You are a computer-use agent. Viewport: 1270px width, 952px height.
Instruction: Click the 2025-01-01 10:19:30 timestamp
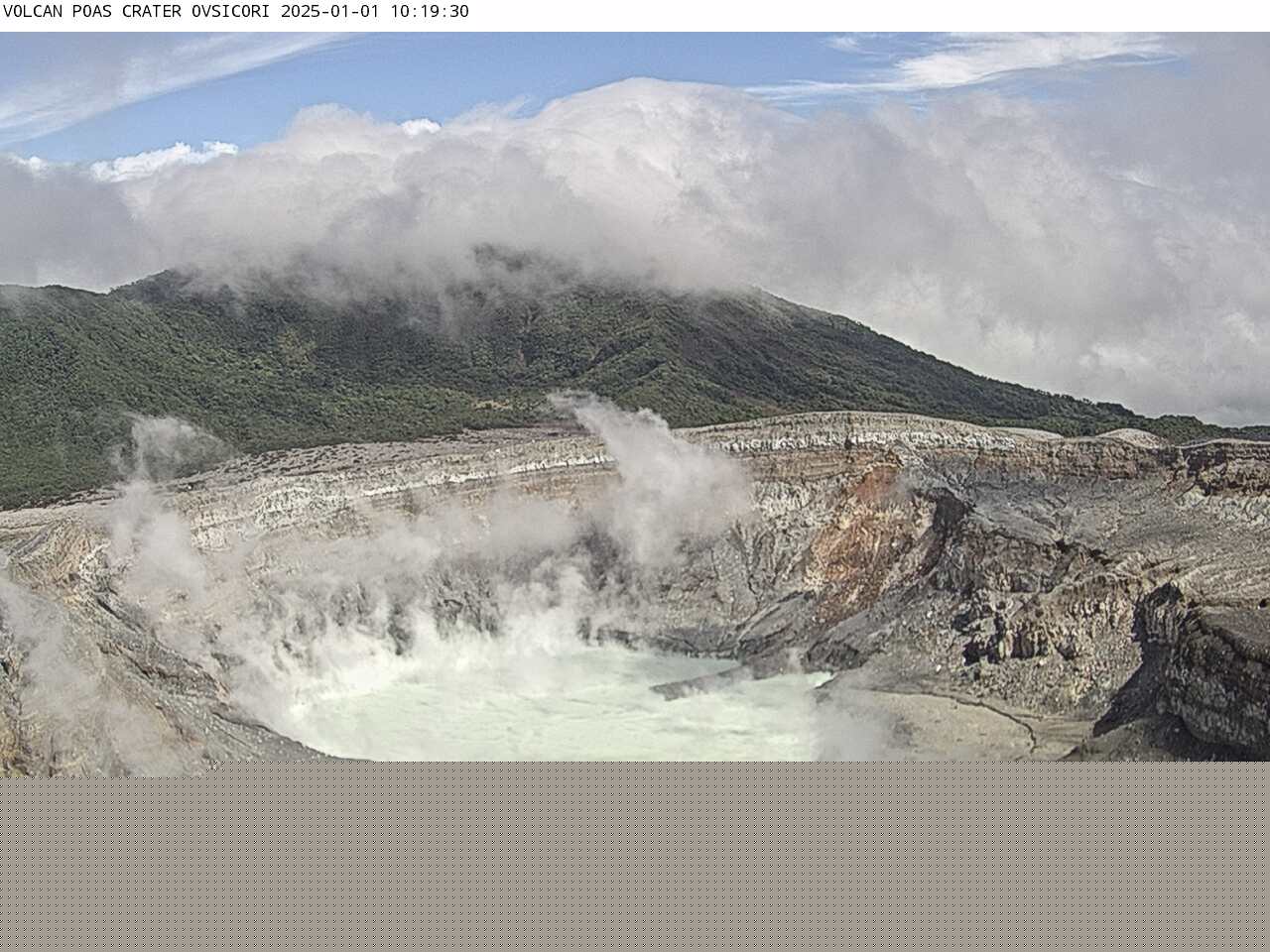pyautogui.click(x=375, y=12)
